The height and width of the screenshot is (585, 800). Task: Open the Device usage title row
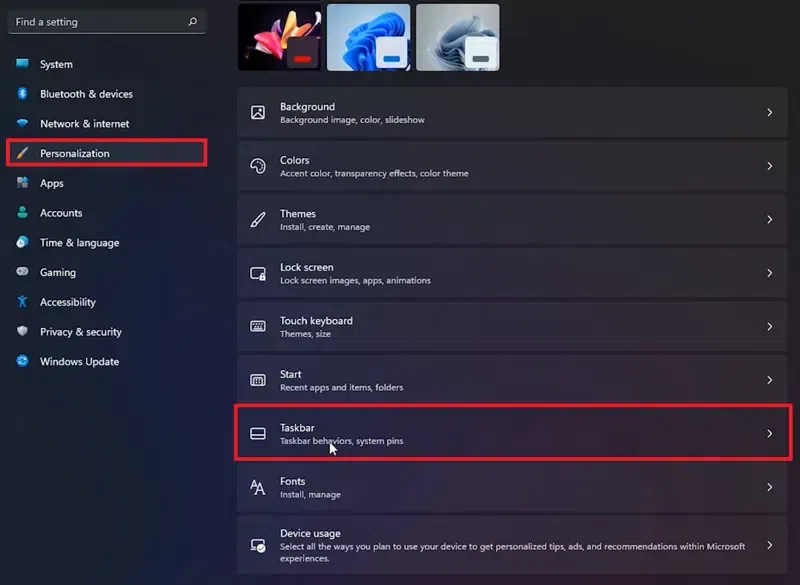click(x=512, y=545)
